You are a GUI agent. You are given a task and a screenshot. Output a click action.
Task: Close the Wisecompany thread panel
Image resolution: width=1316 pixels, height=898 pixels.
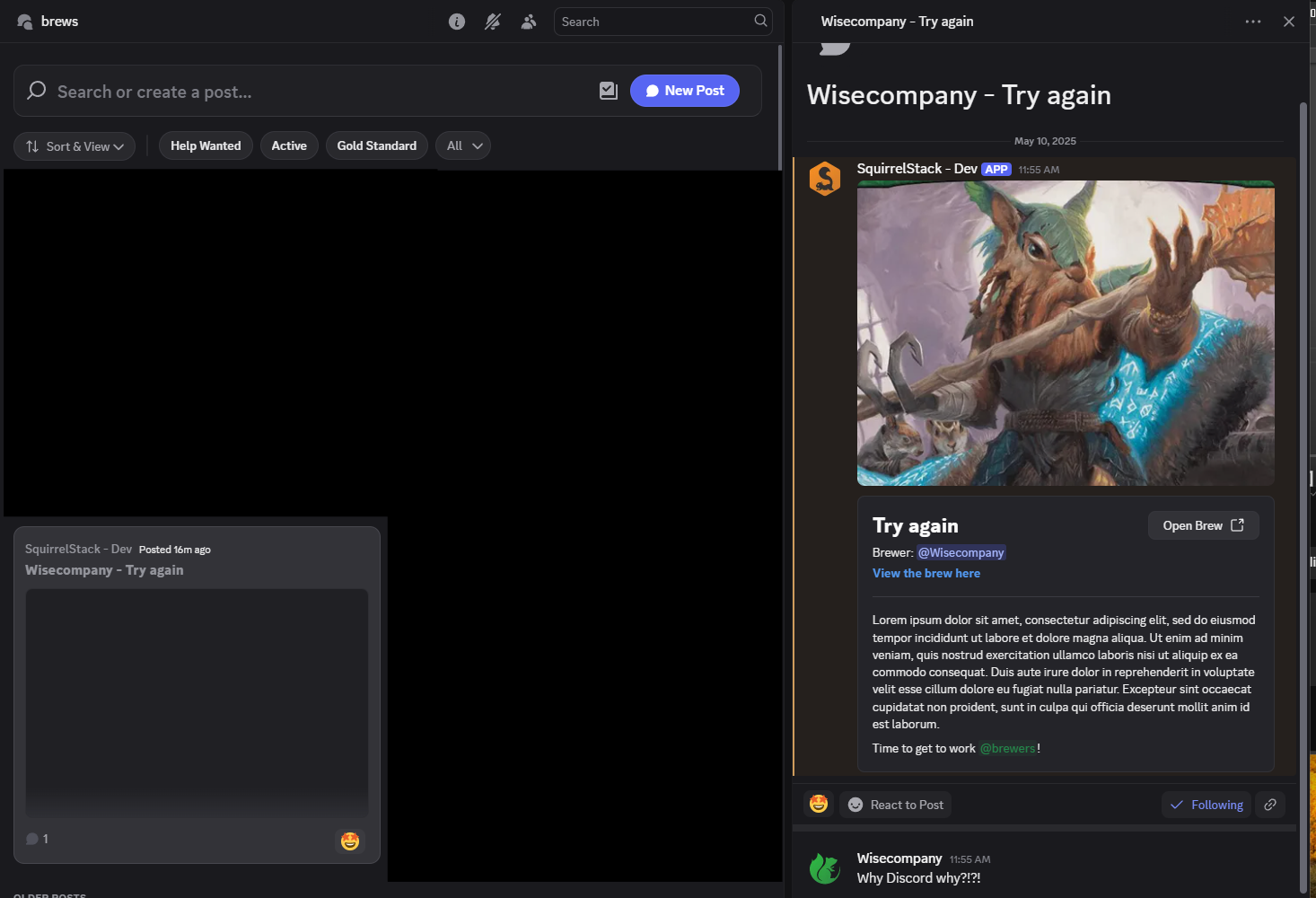(1289, 22)
